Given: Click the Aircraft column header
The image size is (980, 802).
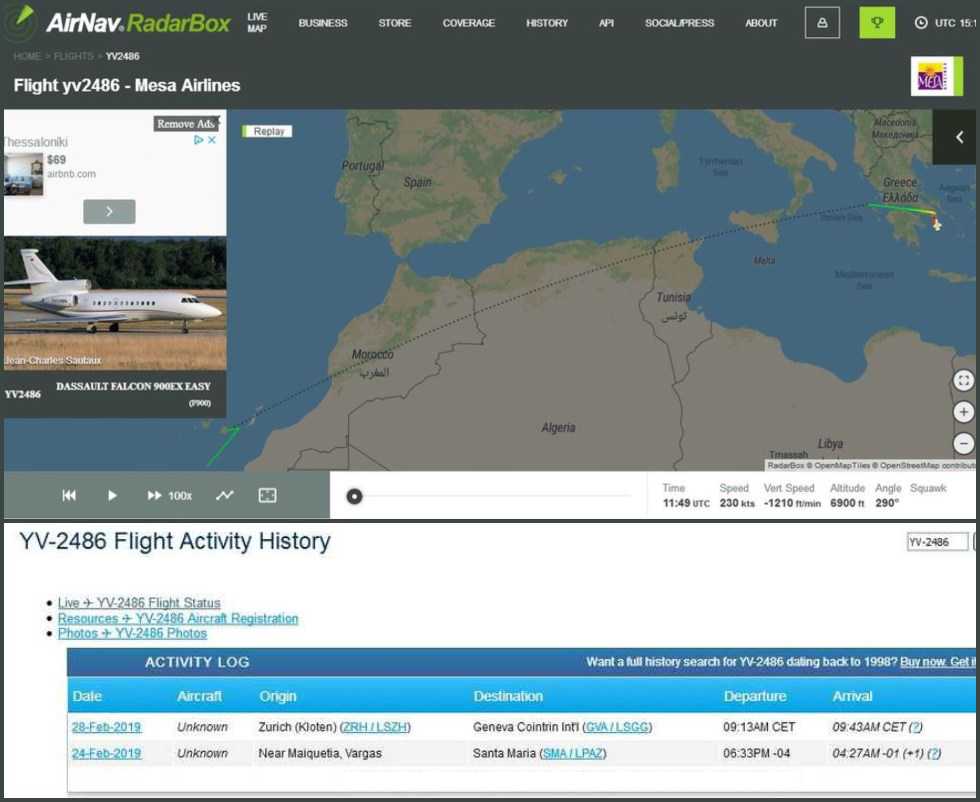Looking at the screenshot, I should [x=199, y=696].
